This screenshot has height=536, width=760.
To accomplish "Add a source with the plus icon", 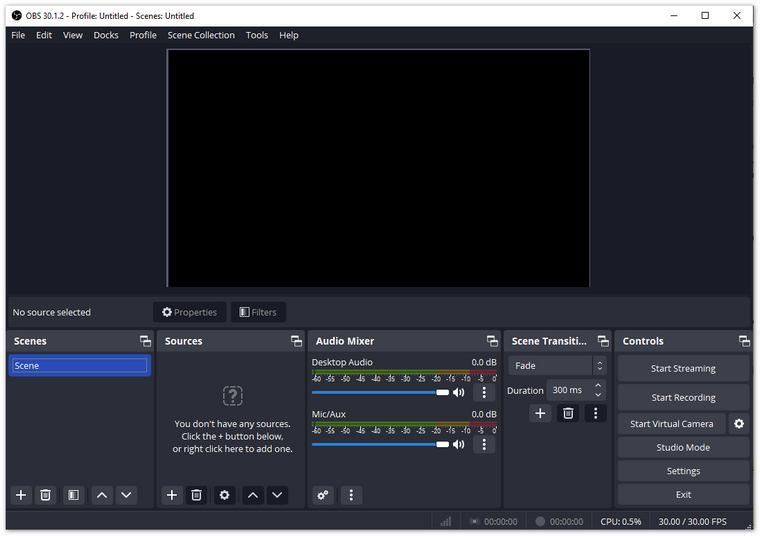I will (x=172, y=495).
